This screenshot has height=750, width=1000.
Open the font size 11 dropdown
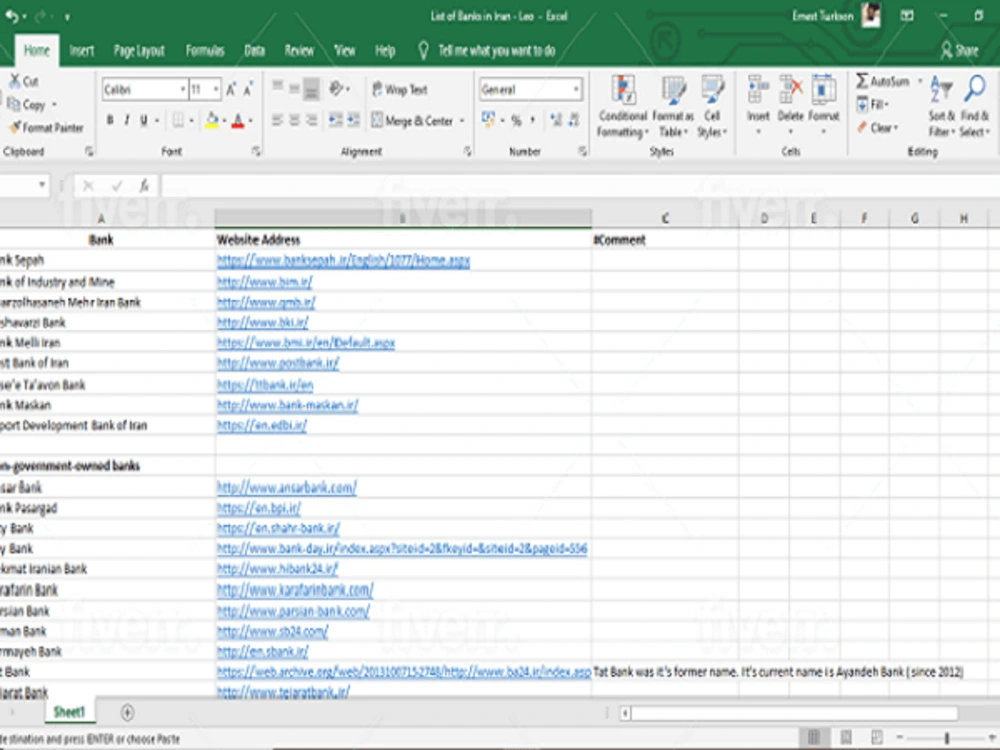[216, 89]
